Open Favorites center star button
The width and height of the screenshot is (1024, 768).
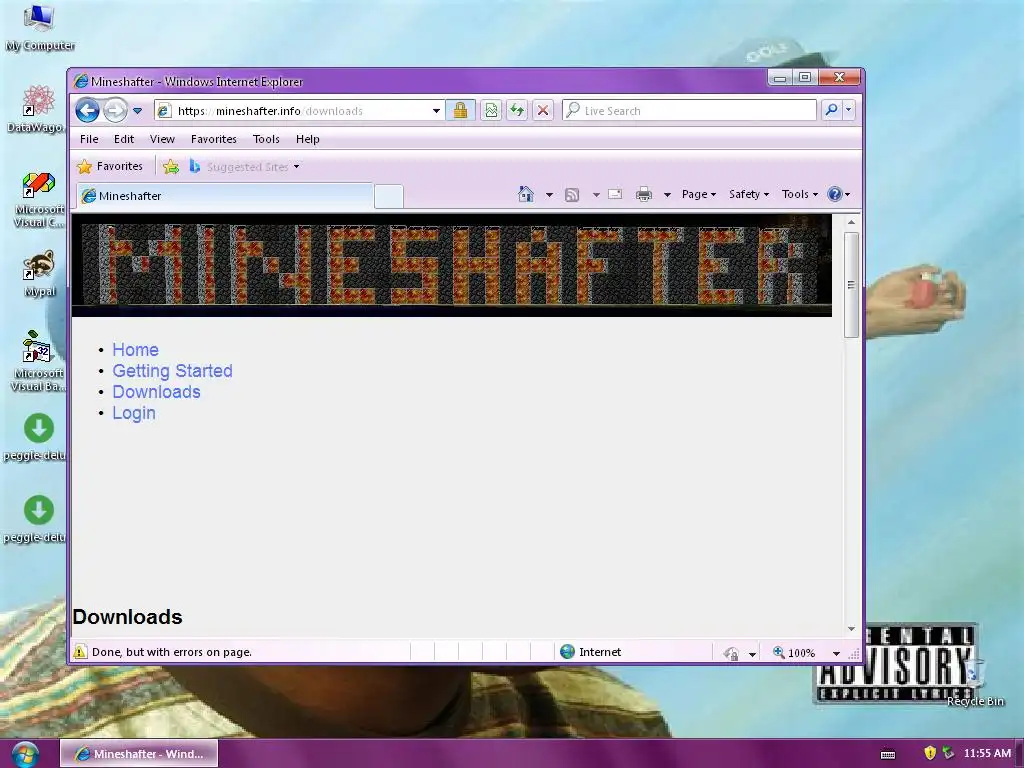click(110, 167)
